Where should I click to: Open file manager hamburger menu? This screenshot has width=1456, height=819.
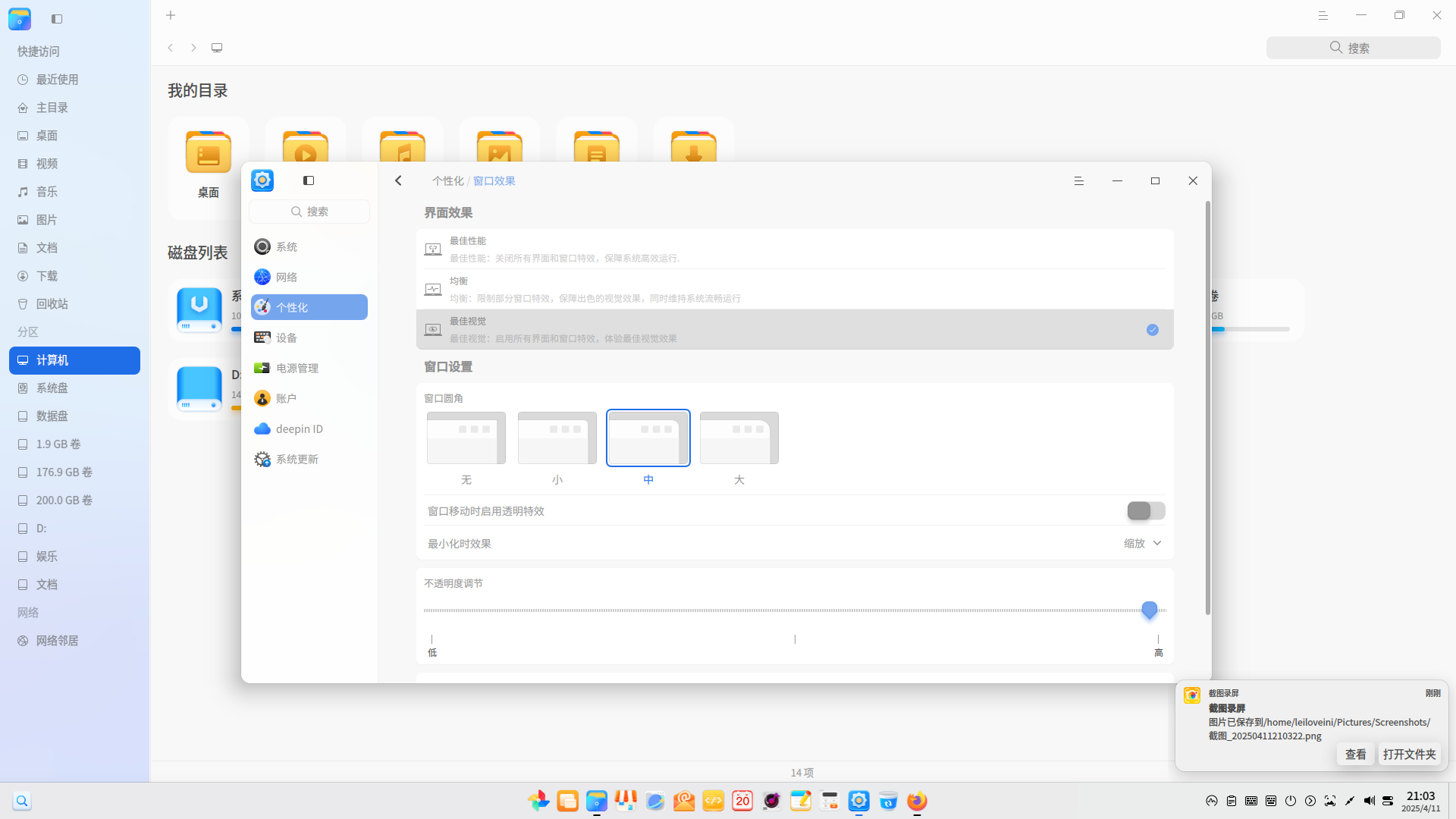[x=1323, y=15]
